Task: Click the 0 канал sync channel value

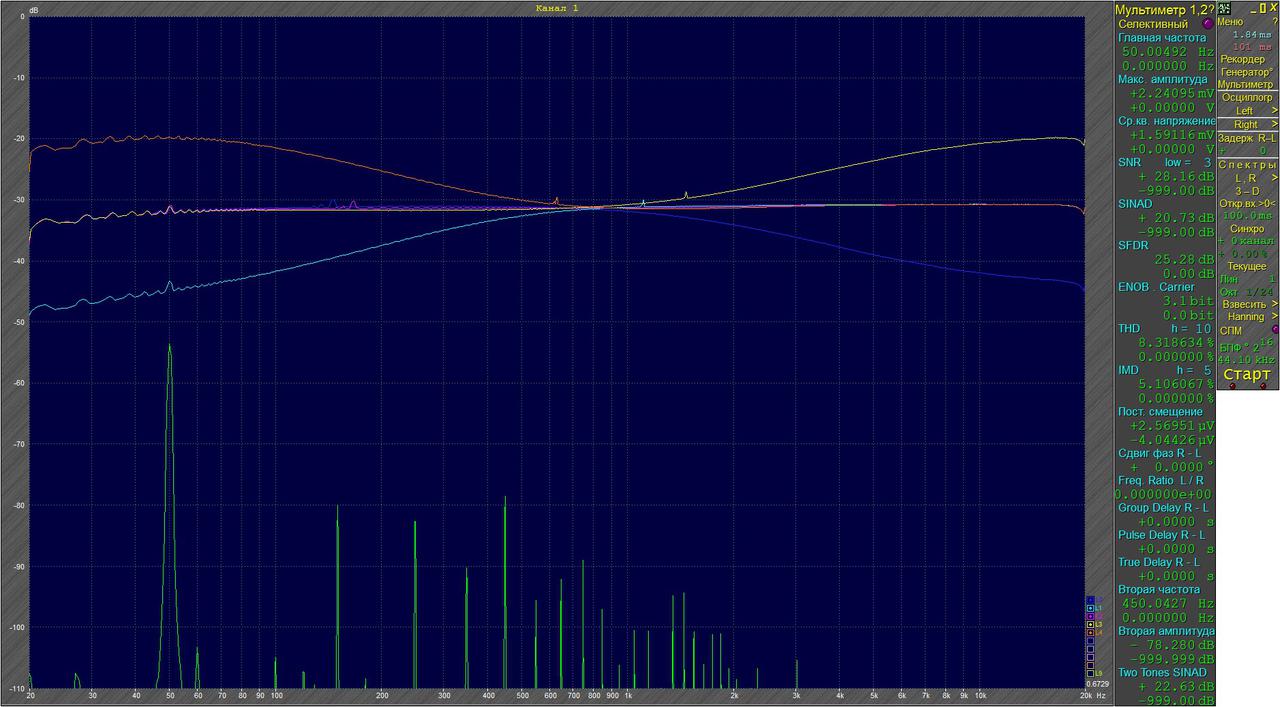Action: [x=1246, y=241]
